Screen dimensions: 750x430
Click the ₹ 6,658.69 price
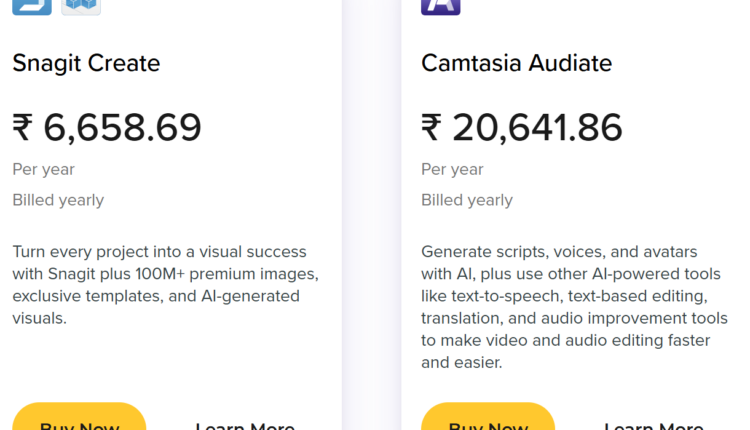point(107,128)
